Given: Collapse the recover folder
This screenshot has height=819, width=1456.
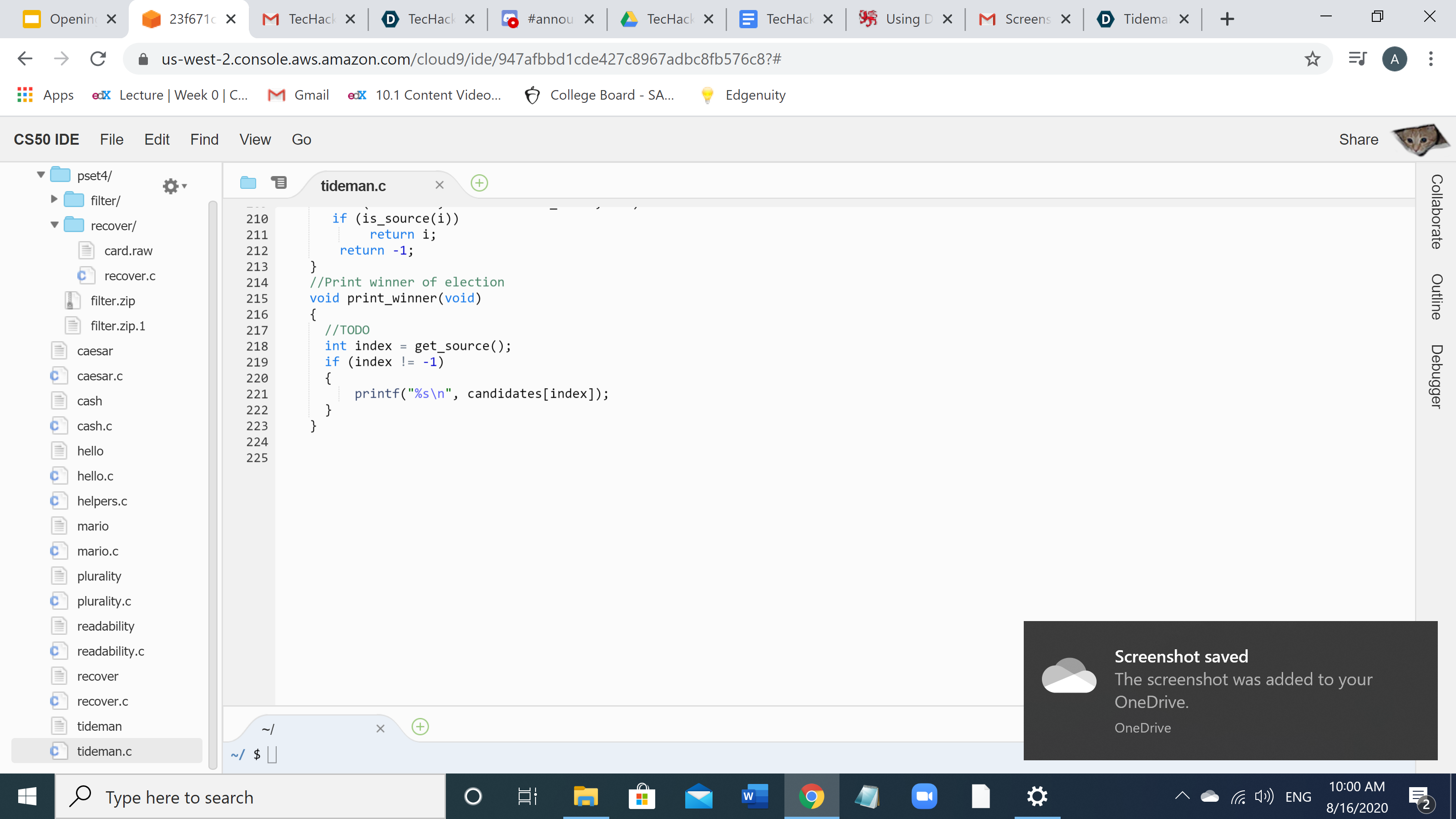Looking at the screenshot, I should [54, 225].
